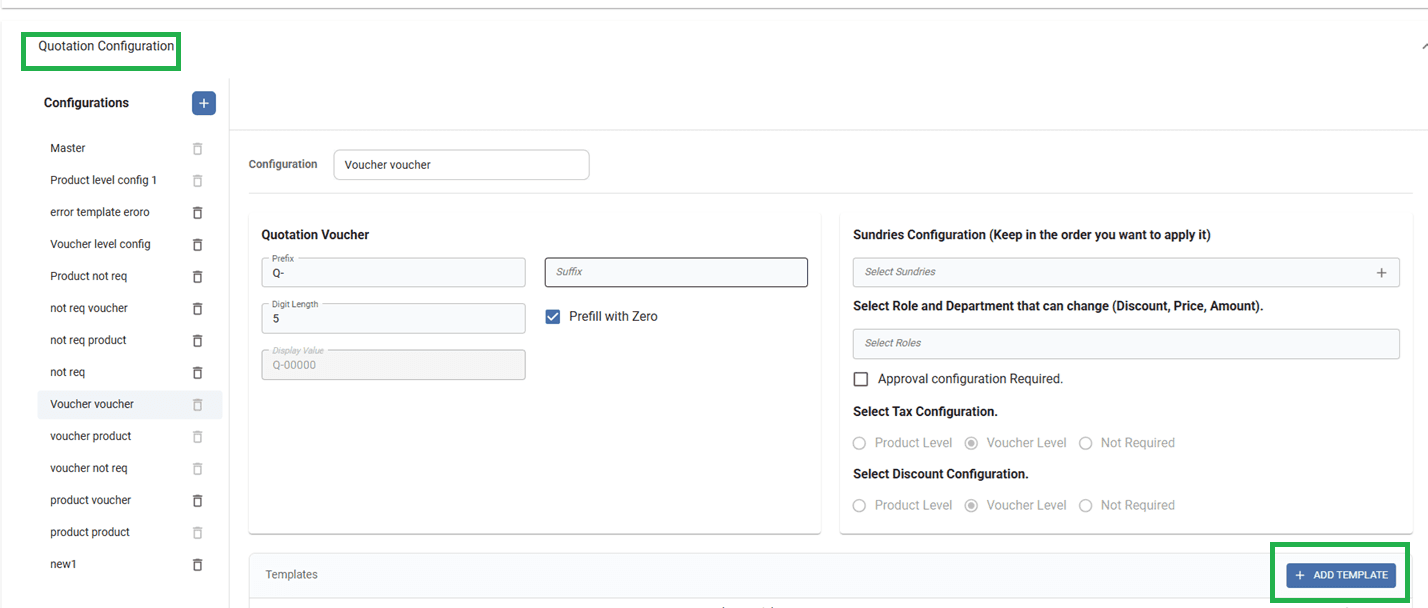
Task: Toggle Prefill with Zero checkbox
Action: coord(552,316)
